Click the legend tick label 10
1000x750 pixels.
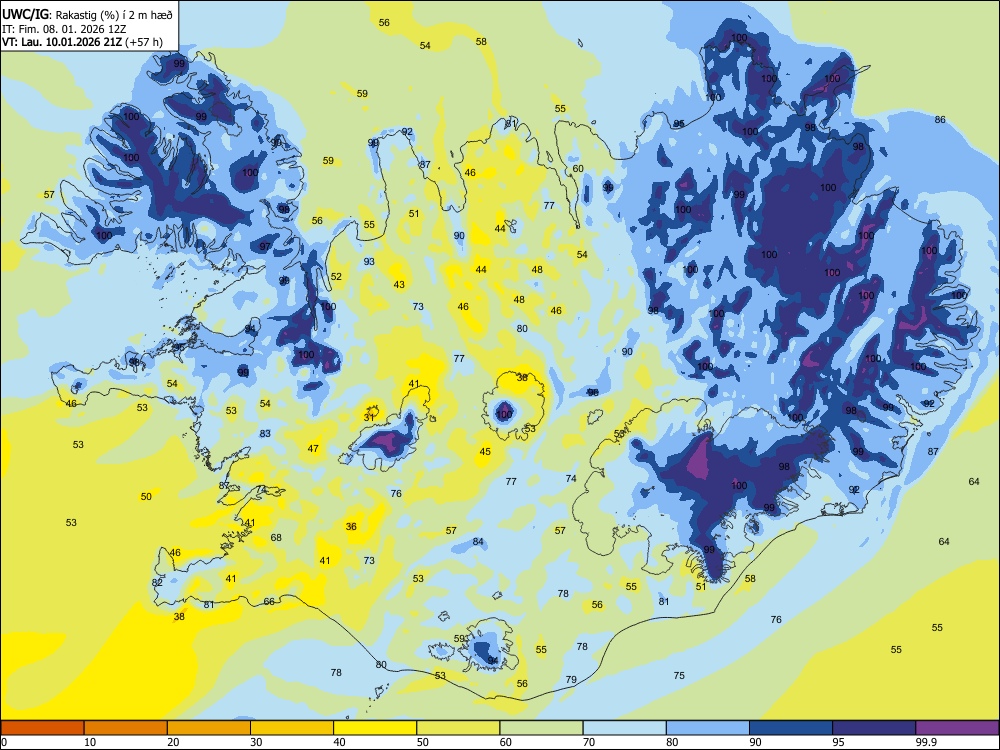91,742
